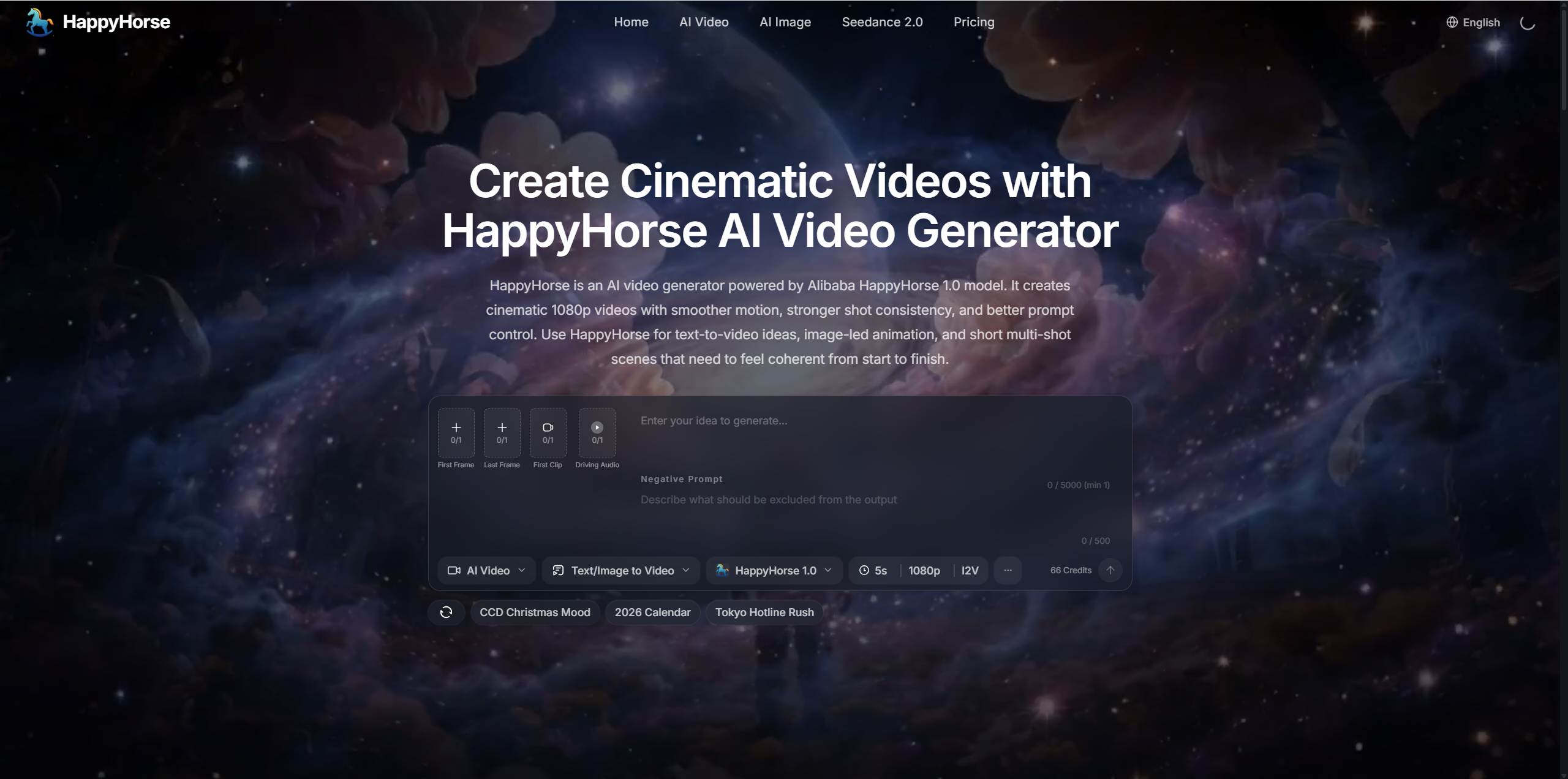
Task: Select the CCD Christmas Mood prompt
Action: pos(534,612)
